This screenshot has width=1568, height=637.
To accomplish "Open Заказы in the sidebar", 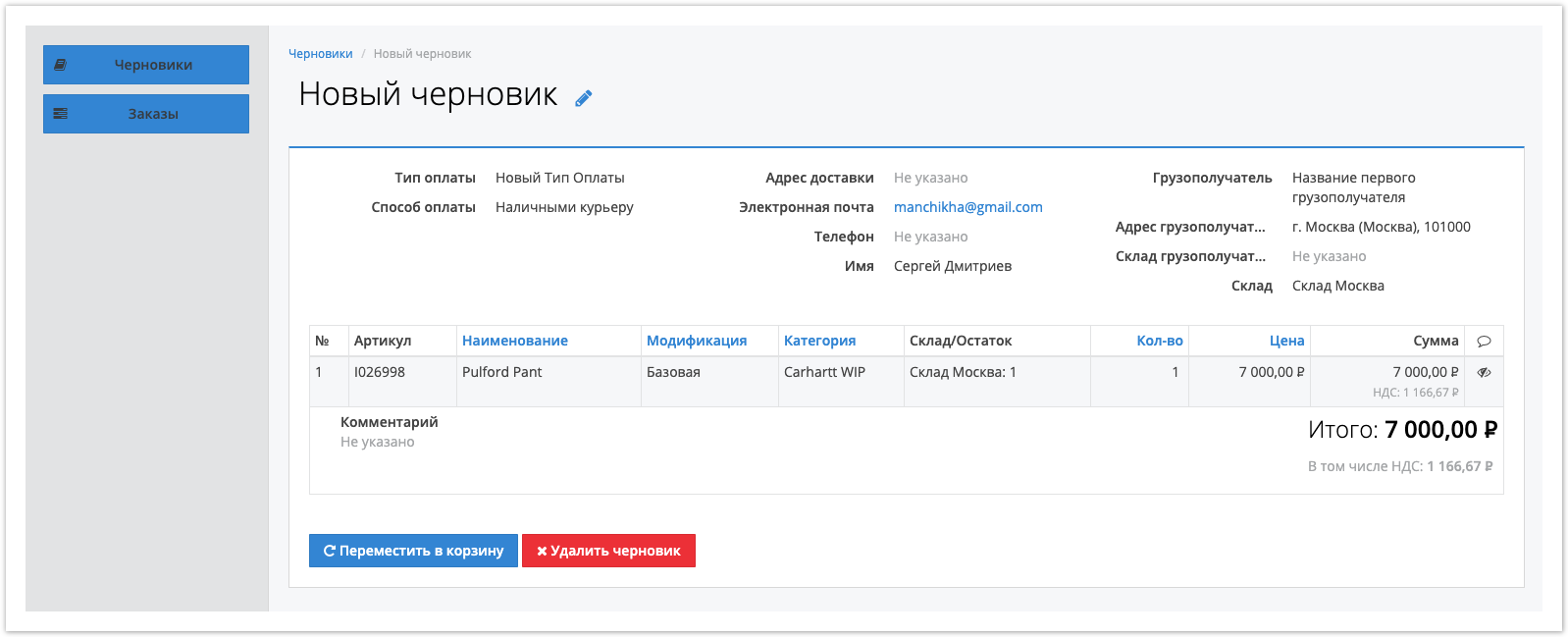I will click(146, 114).
